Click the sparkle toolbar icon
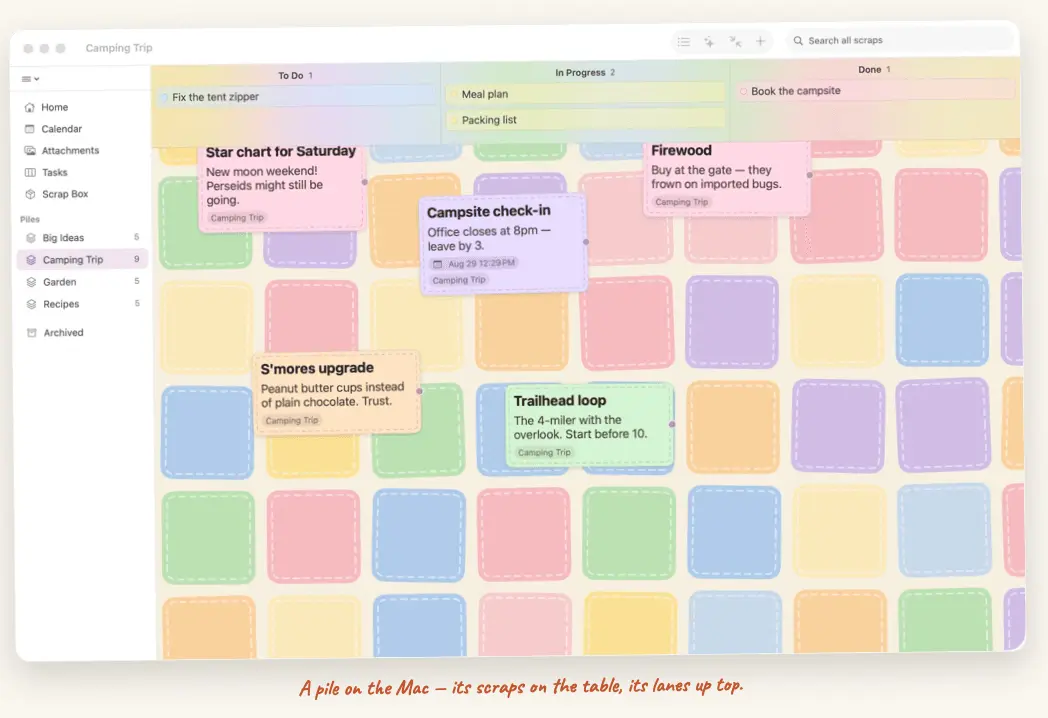The image size is (1048, 718). (709, 41)
